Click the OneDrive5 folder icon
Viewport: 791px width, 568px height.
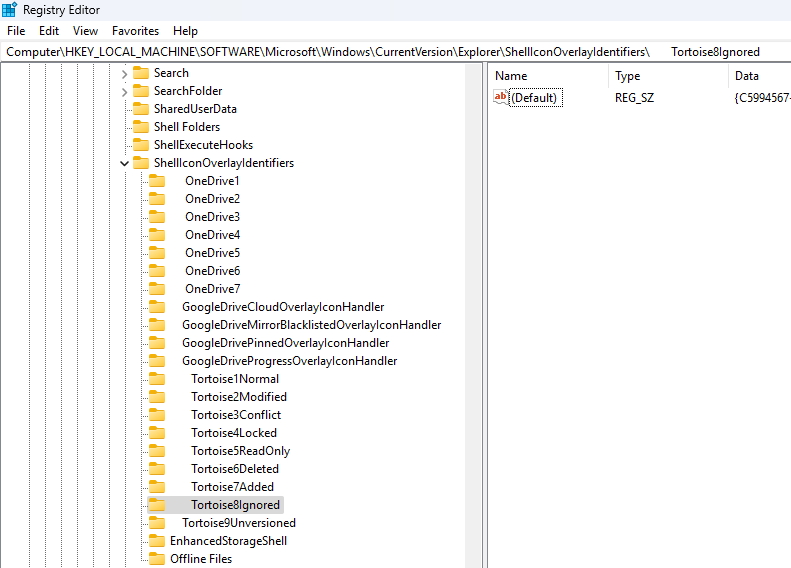click(157, 253)
